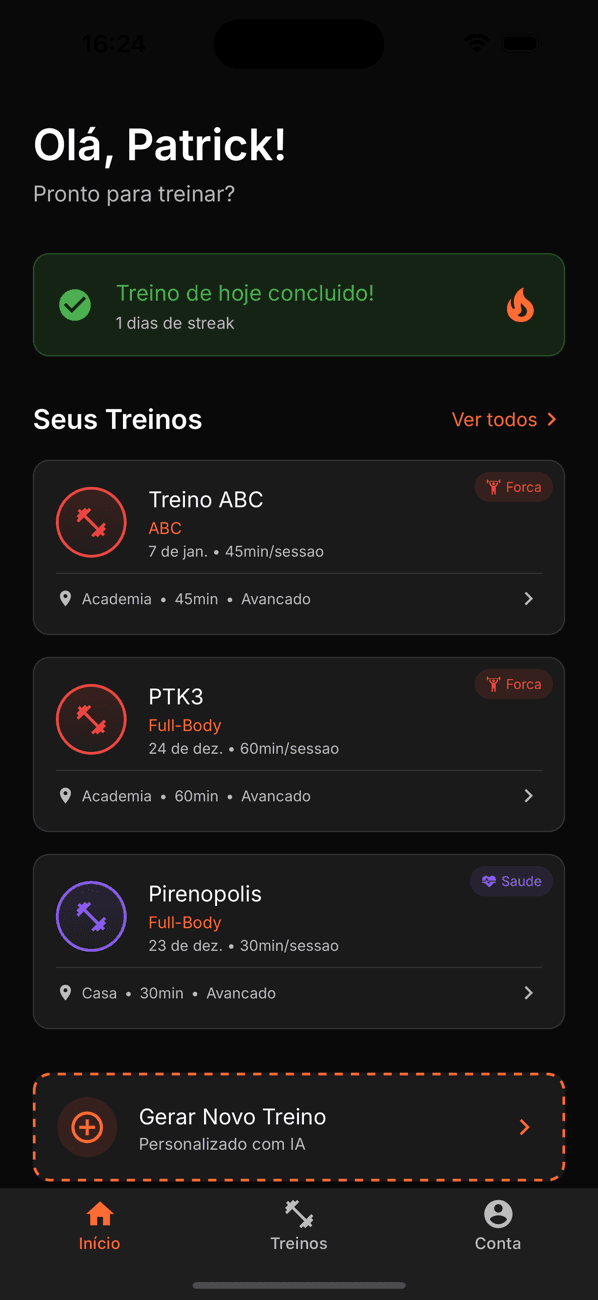Select the Forca badge on Treino ABC
The width and height of the screenshot is (598, 1300).
click(513, 487)
